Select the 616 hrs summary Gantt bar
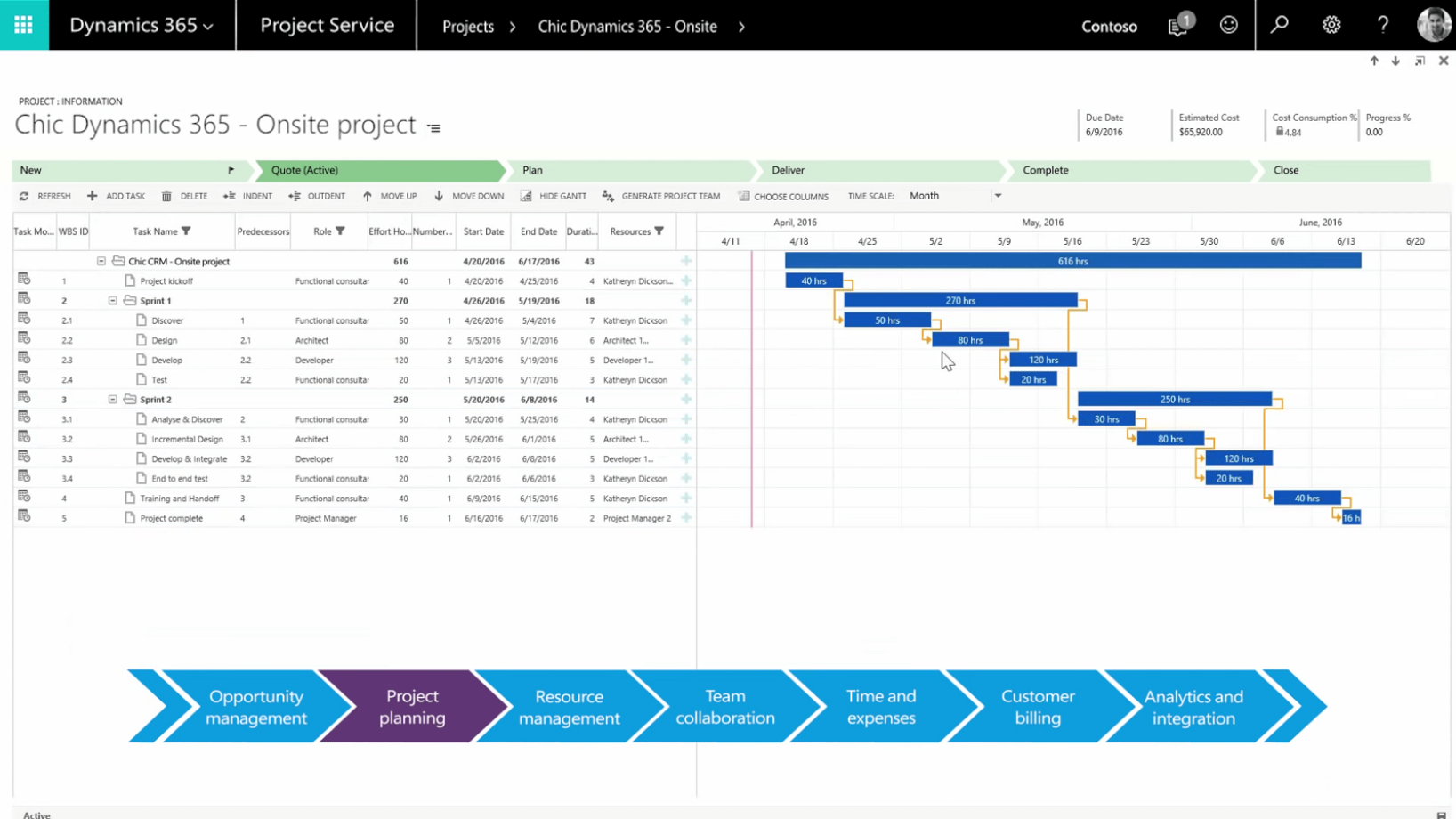 coord(1072,261)
